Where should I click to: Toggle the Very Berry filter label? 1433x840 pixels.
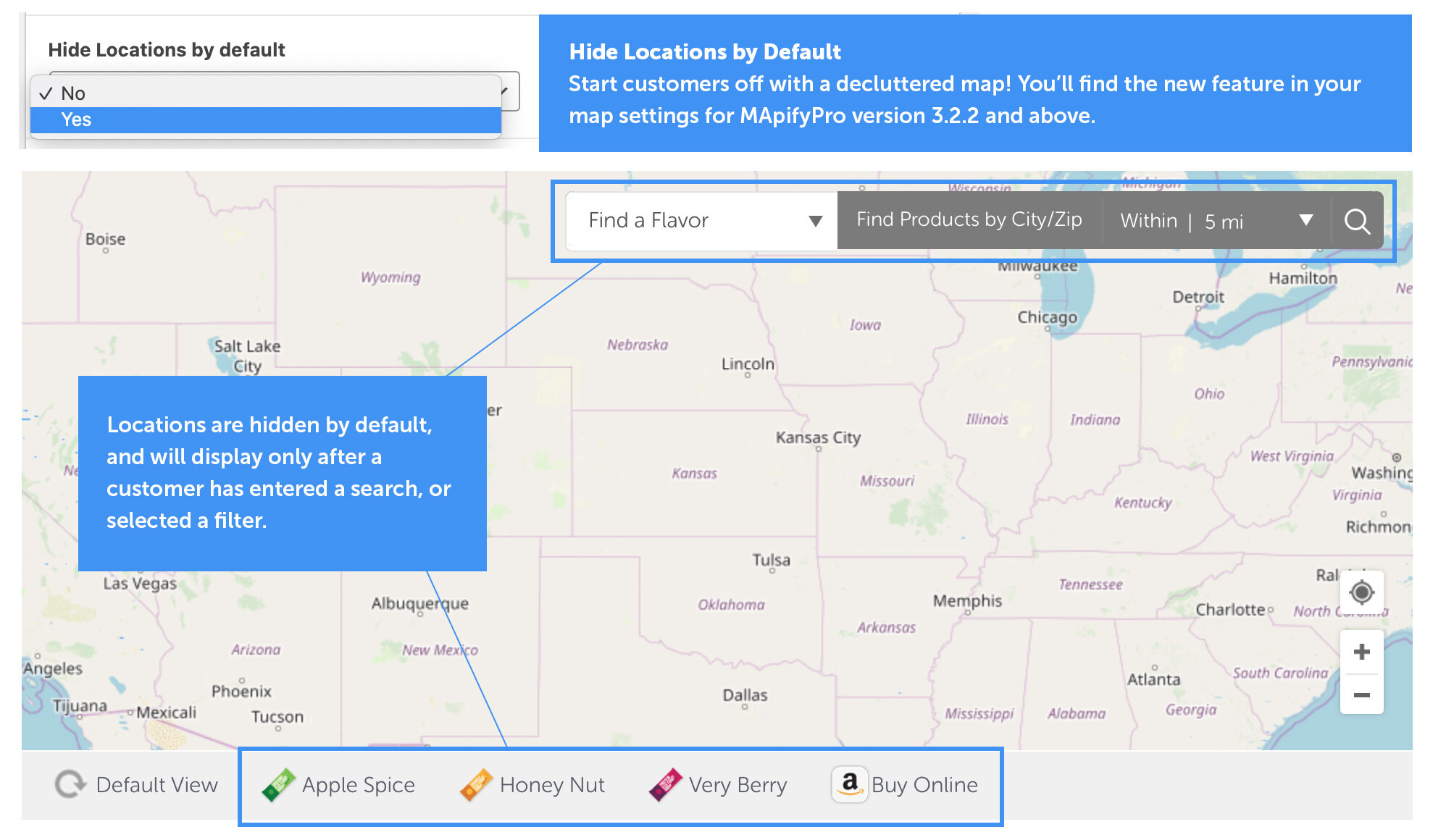[x=737, y=785]
